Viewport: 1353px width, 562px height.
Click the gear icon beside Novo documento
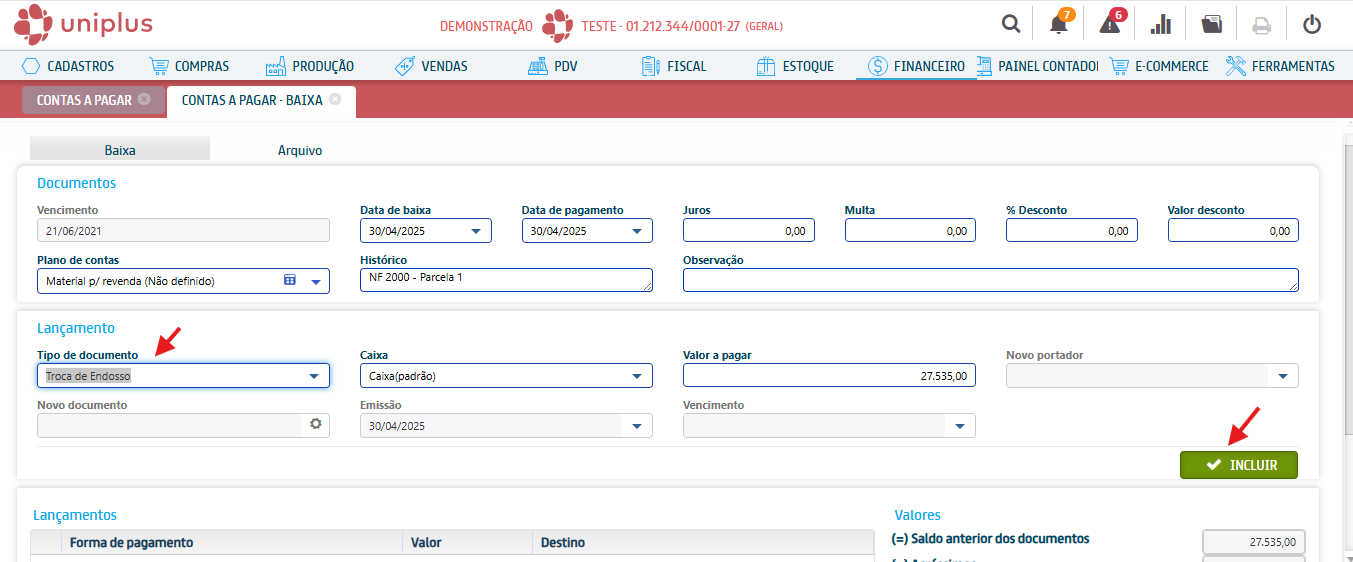316,424
